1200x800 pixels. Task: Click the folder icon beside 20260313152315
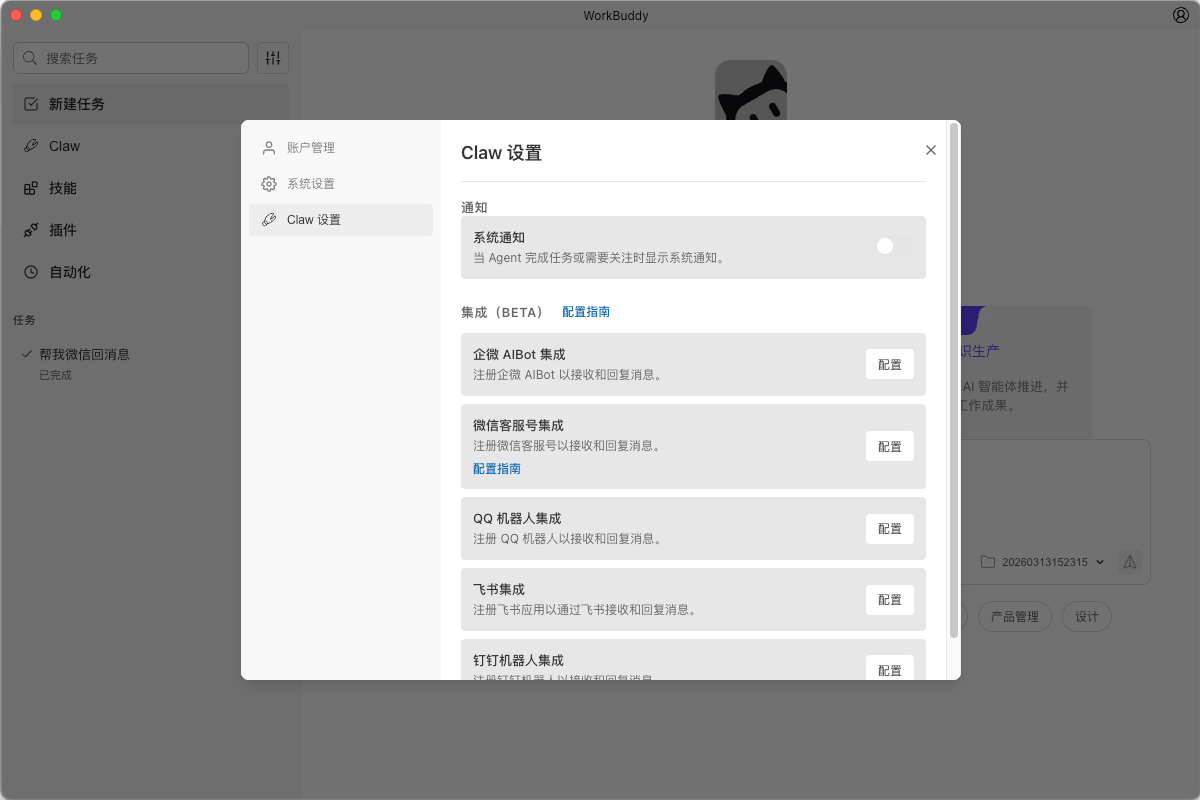(x=988, y=562)
